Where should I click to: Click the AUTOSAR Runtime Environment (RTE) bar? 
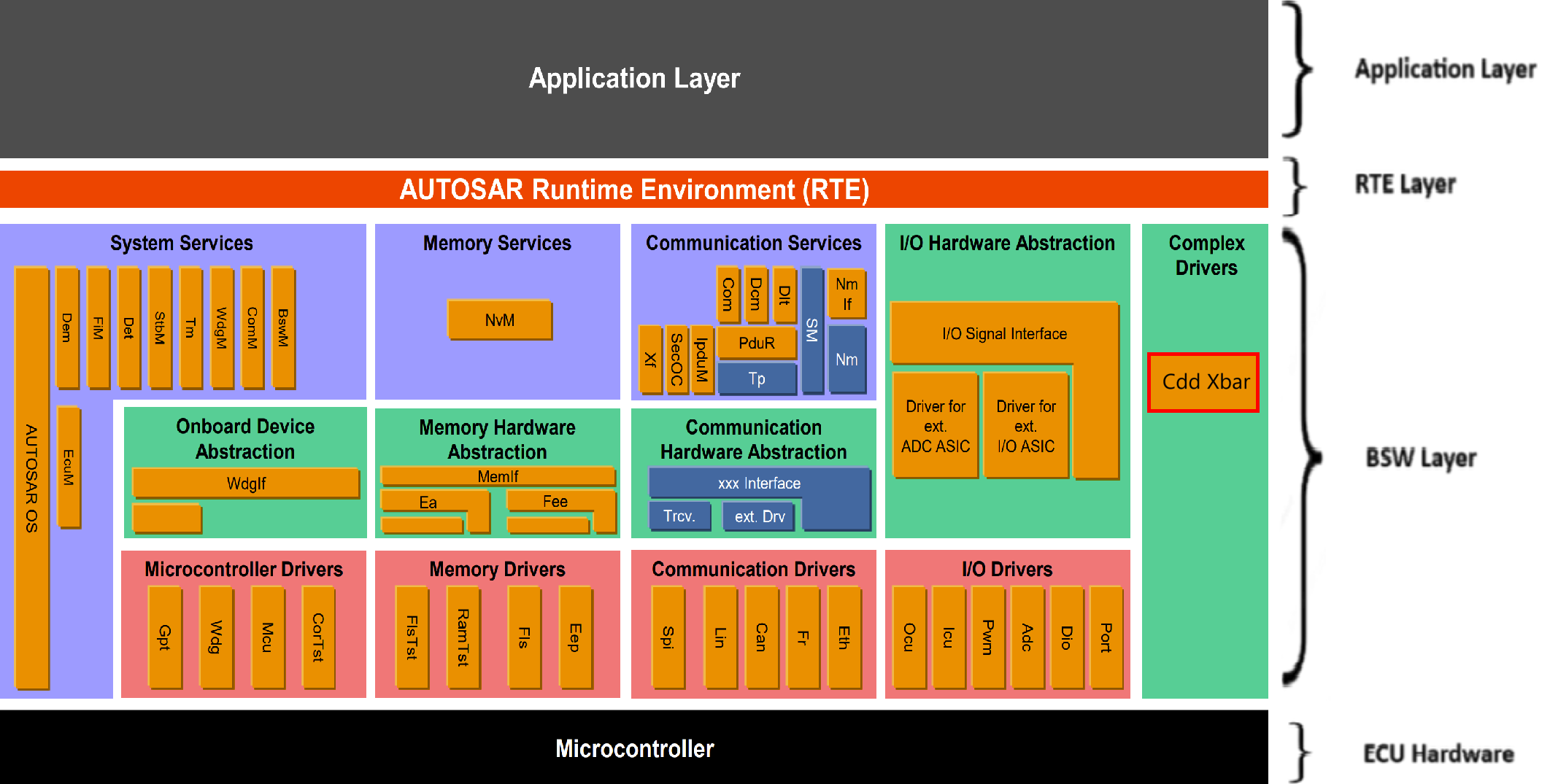click(x=633, y=190)
